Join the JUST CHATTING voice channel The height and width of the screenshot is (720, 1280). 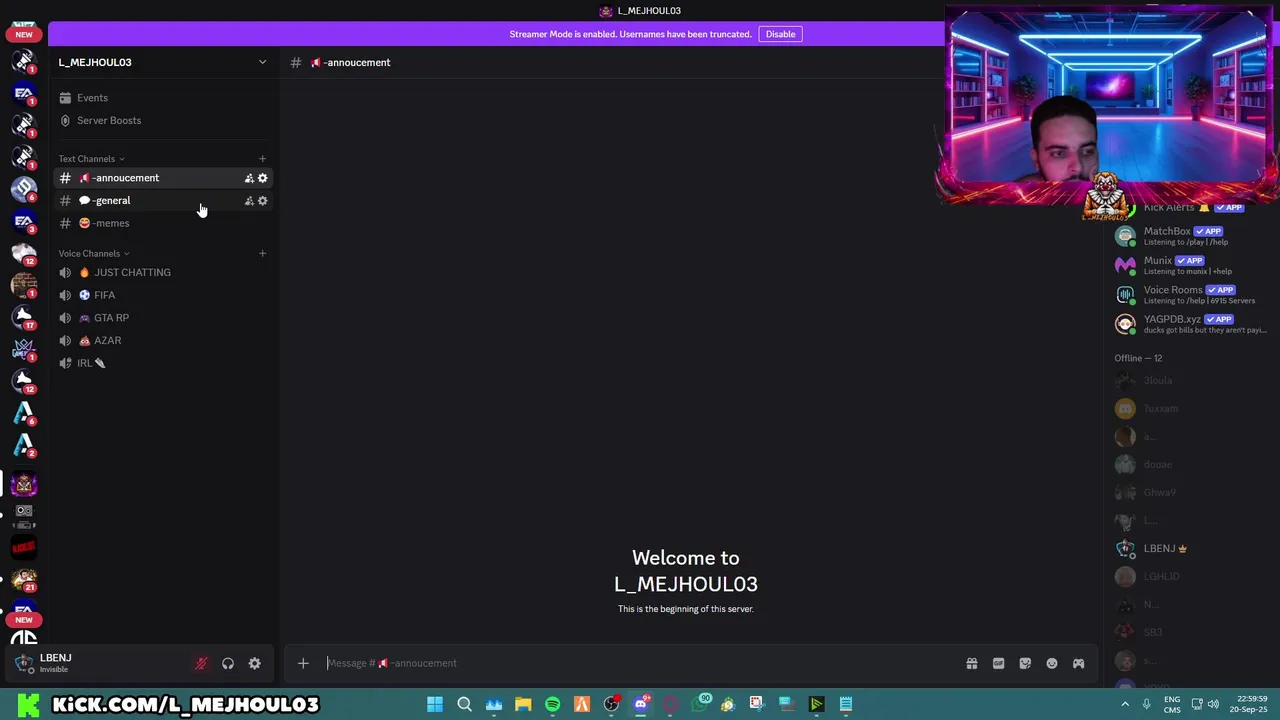tap(162, 272)
